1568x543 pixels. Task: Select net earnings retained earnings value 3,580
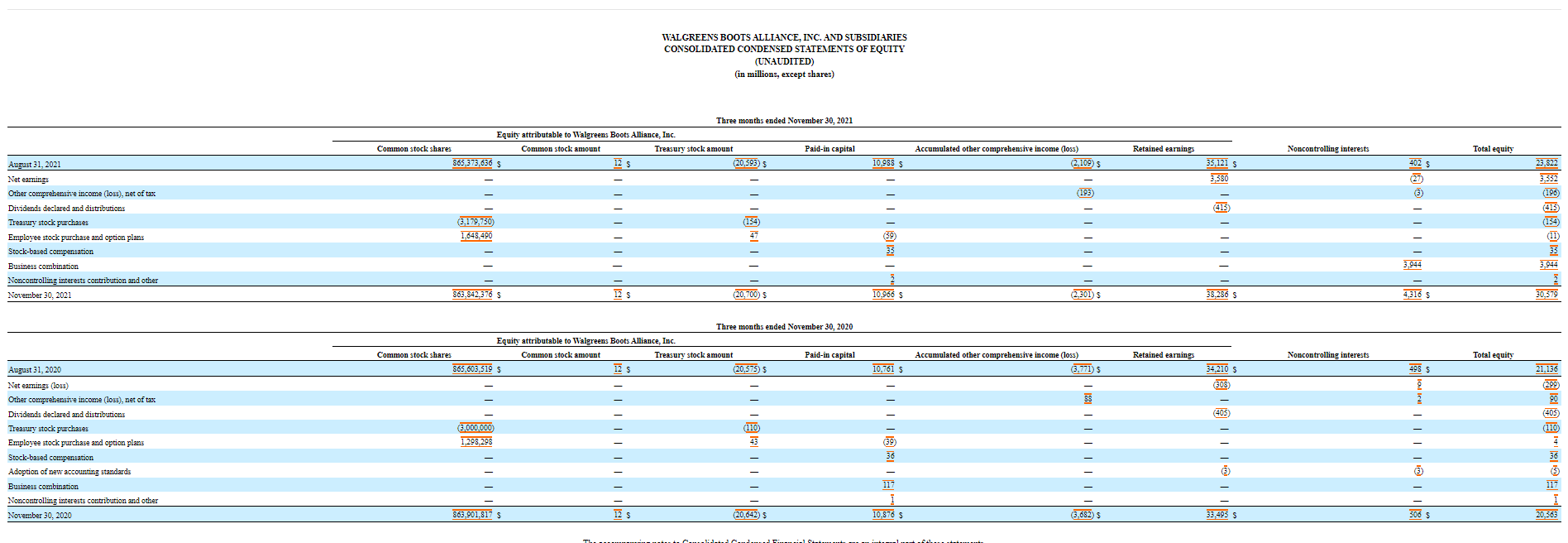pos(1219,178)
